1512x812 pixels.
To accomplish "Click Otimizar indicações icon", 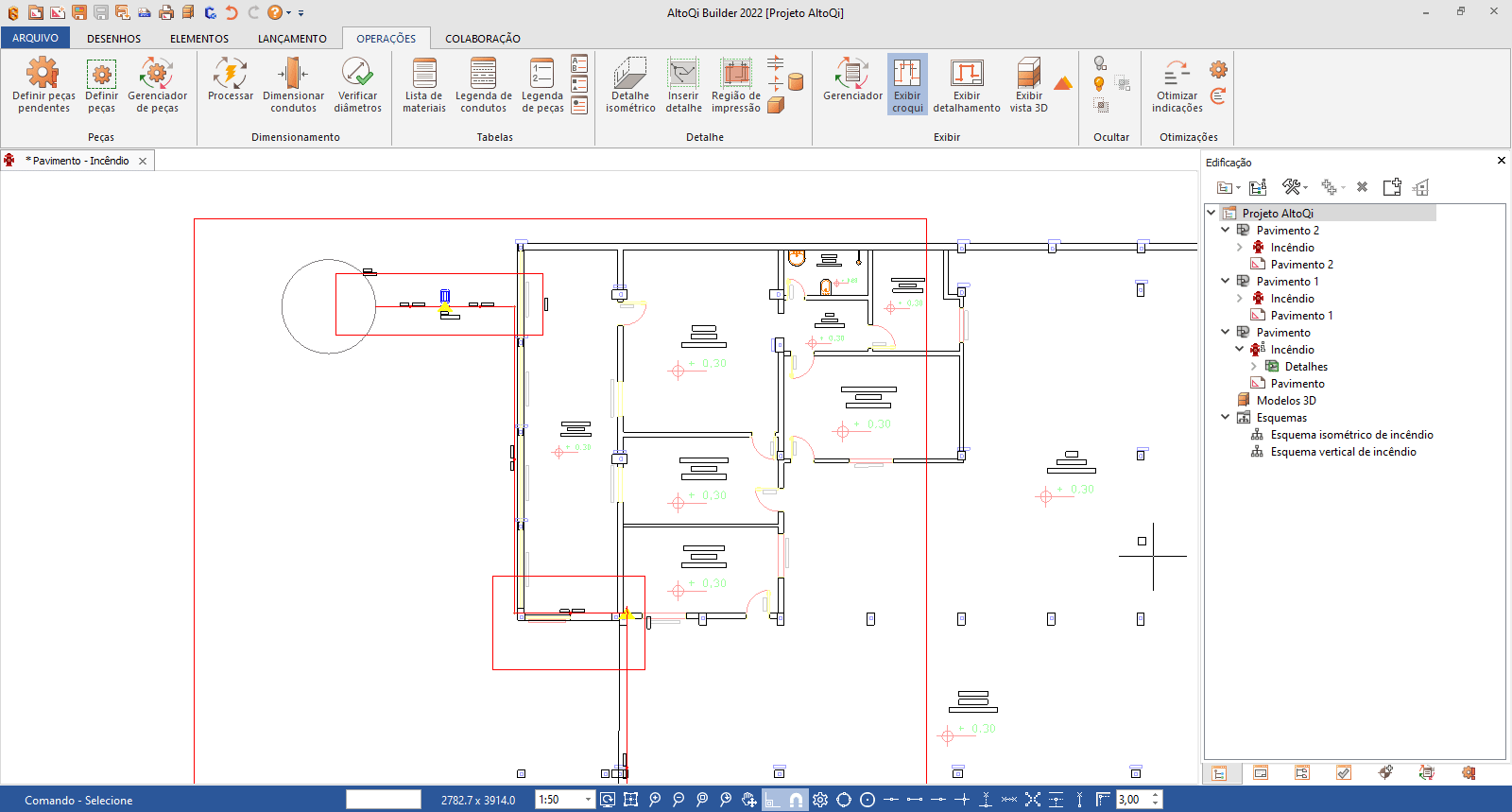I will coord(1177,83).
